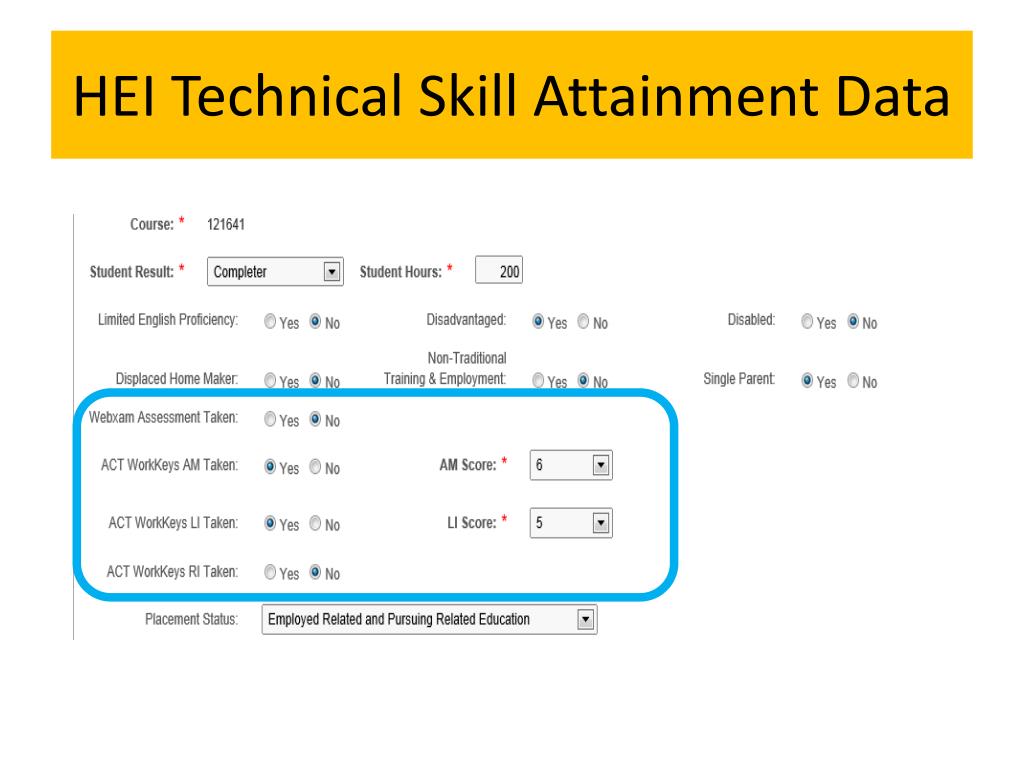Click the Student Hours input field

pyautogui.click(x=499, y=270)
